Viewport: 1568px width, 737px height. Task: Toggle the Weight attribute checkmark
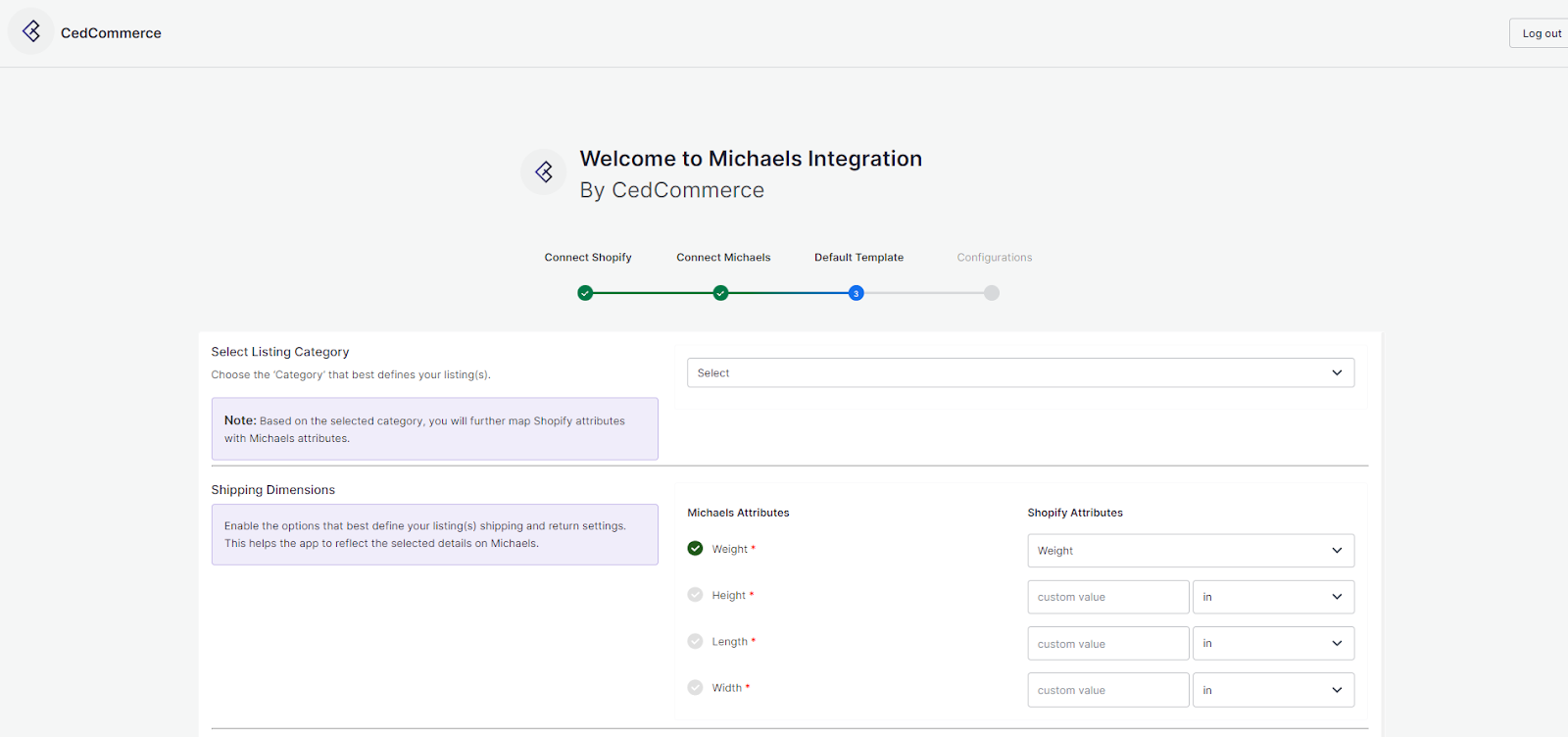[695, 549]
